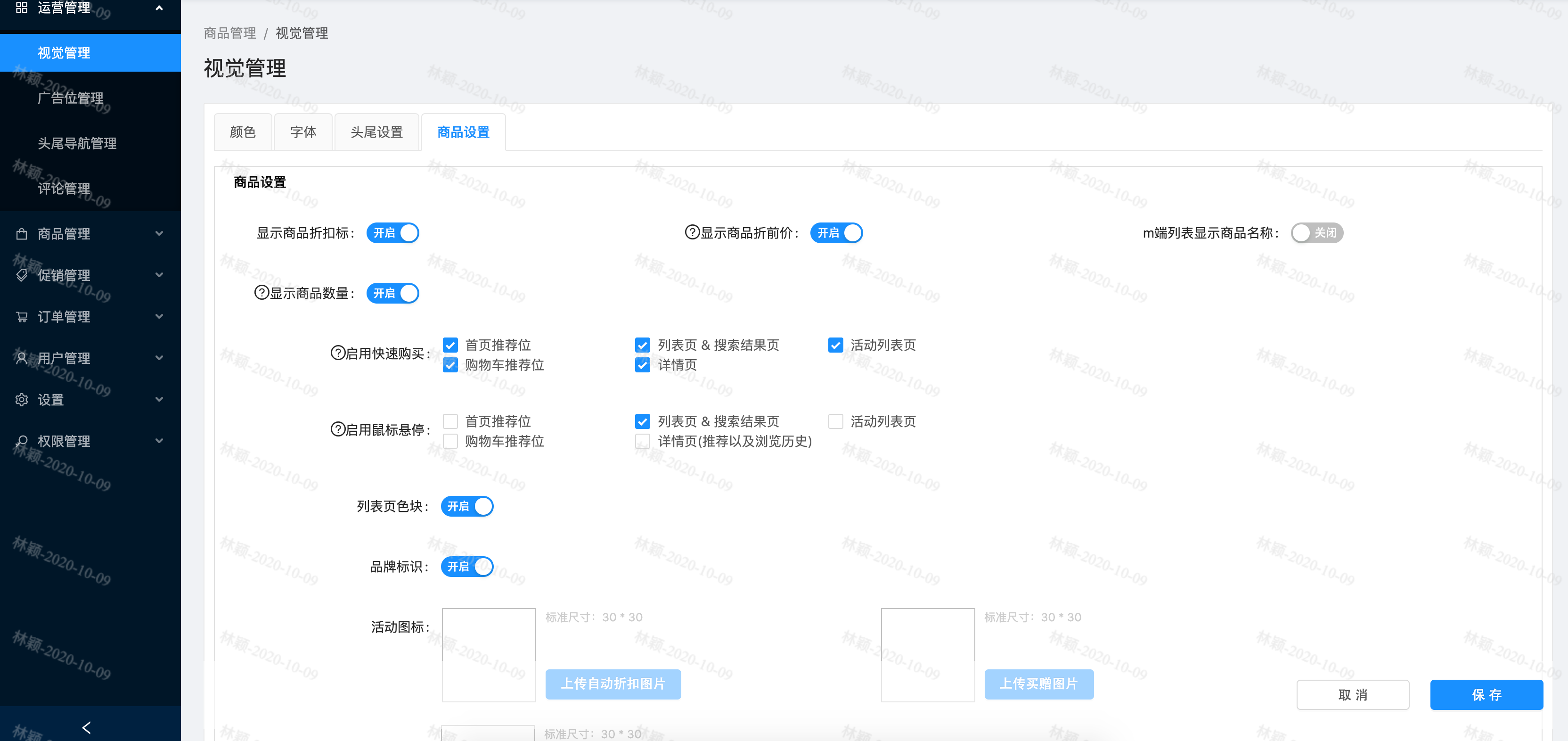Toggle the 显示商品折前价 switch

pyautogui.click(x=836, y=232)
